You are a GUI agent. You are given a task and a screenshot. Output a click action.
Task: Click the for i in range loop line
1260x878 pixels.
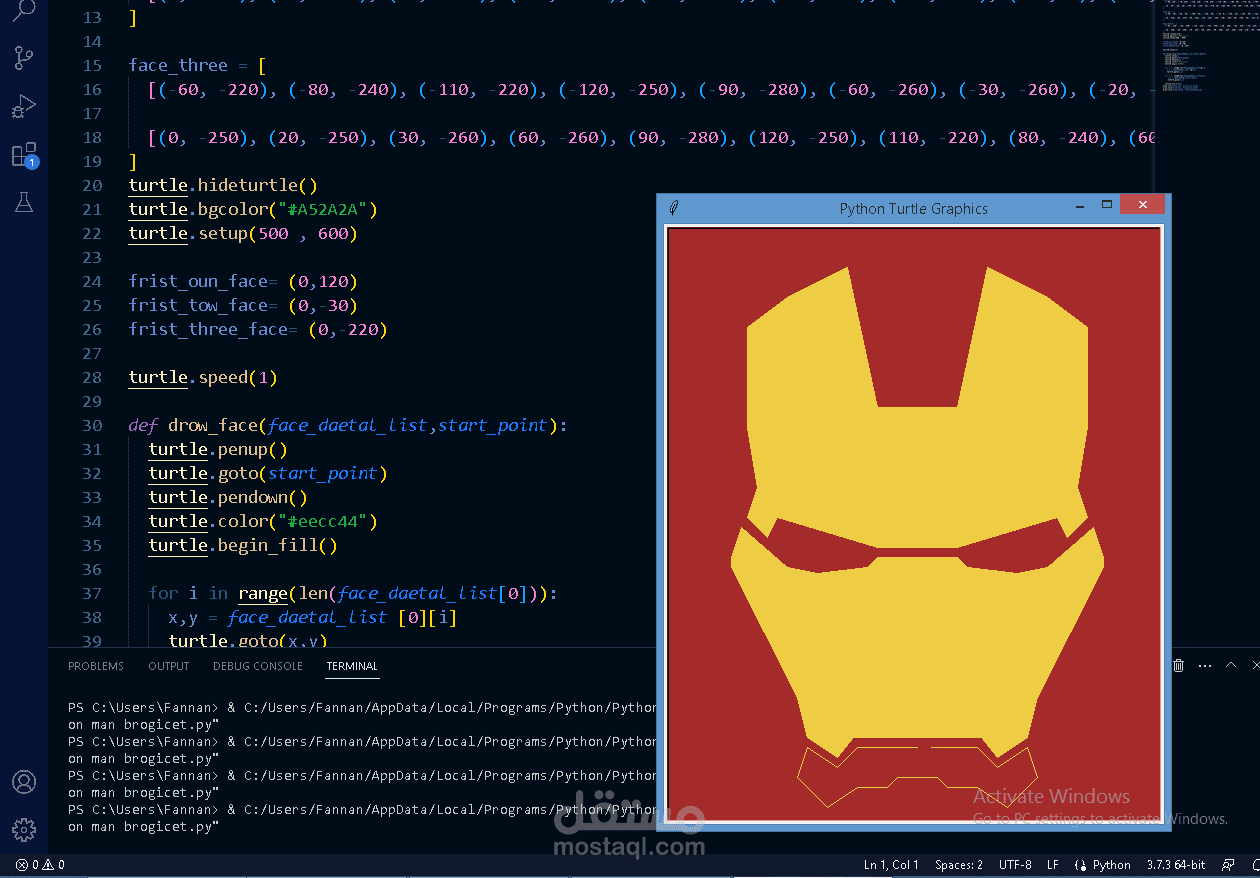pyautogui.click(x=353, y=593)
